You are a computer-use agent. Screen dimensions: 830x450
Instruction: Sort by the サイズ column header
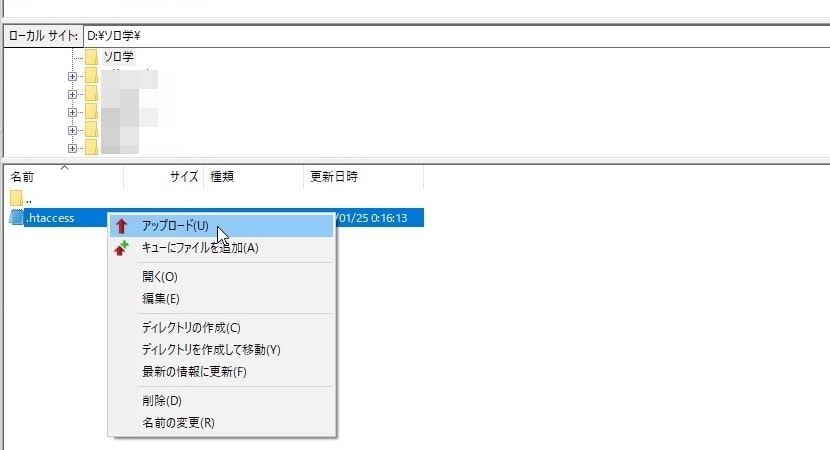pos(183,176)
